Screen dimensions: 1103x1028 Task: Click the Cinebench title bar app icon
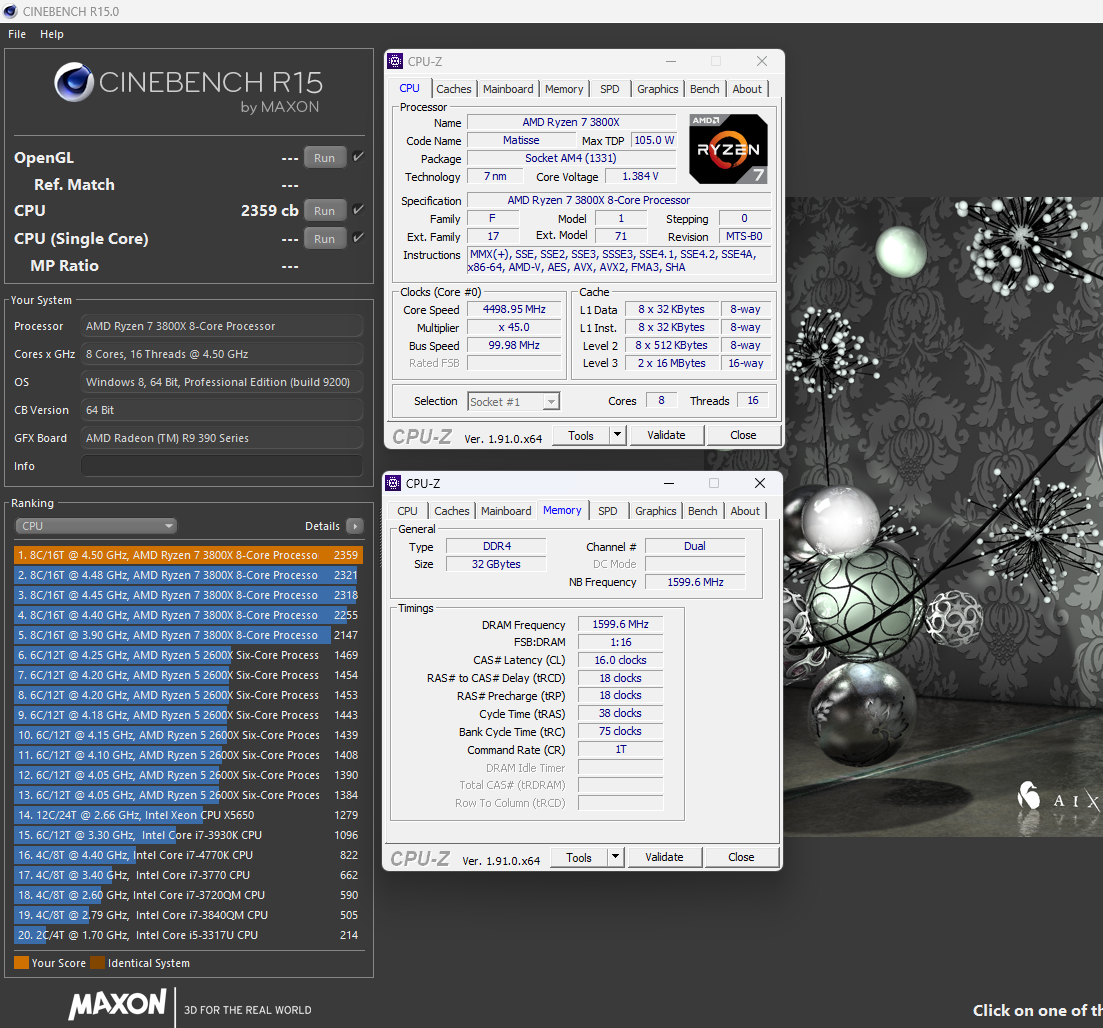tap(11, 11)
